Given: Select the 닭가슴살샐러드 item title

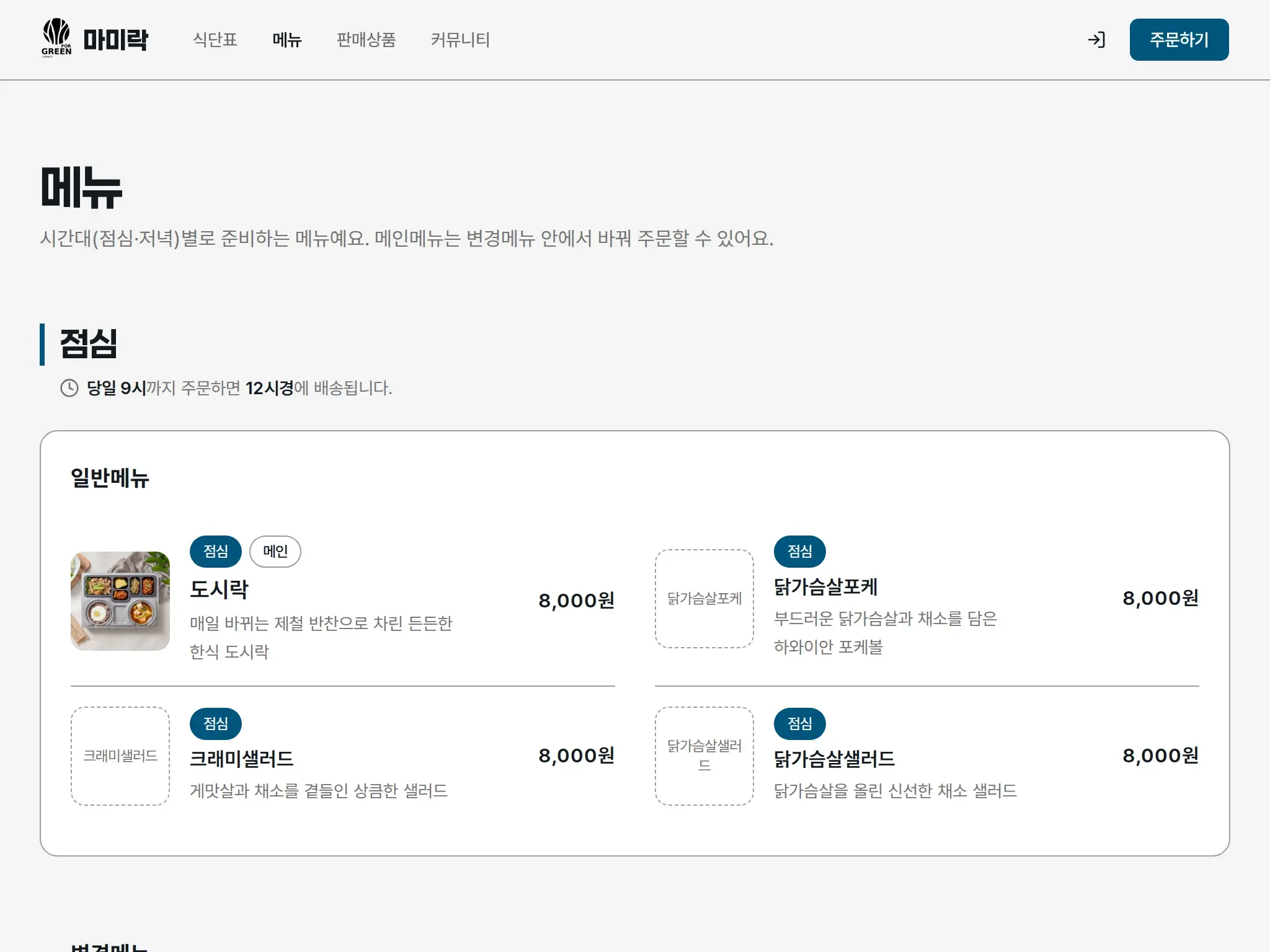Looking at the screenshot, I should (x=835, y=759).
